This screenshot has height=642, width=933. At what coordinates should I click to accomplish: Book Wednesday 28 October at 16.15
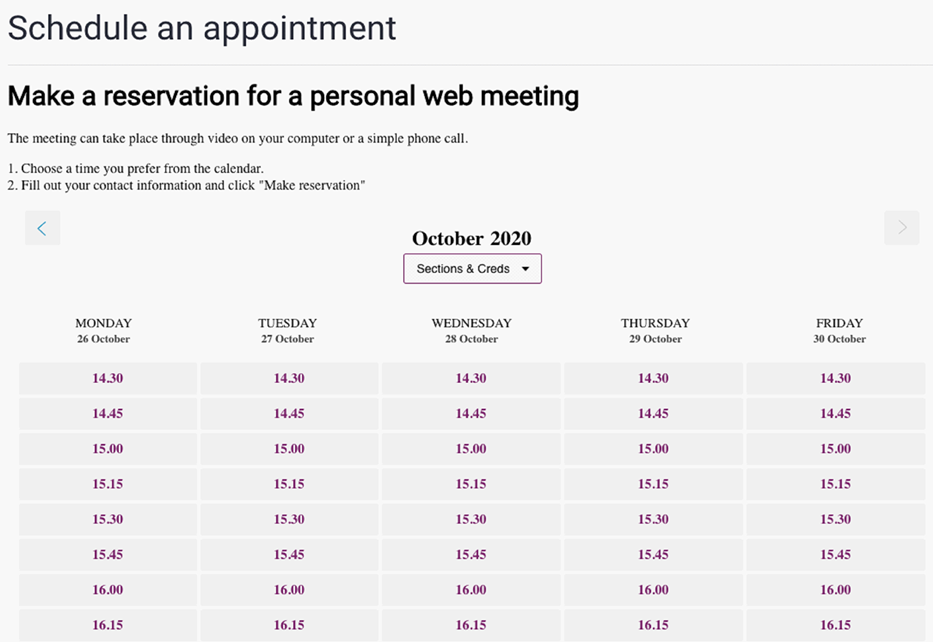tap(471, 625)
